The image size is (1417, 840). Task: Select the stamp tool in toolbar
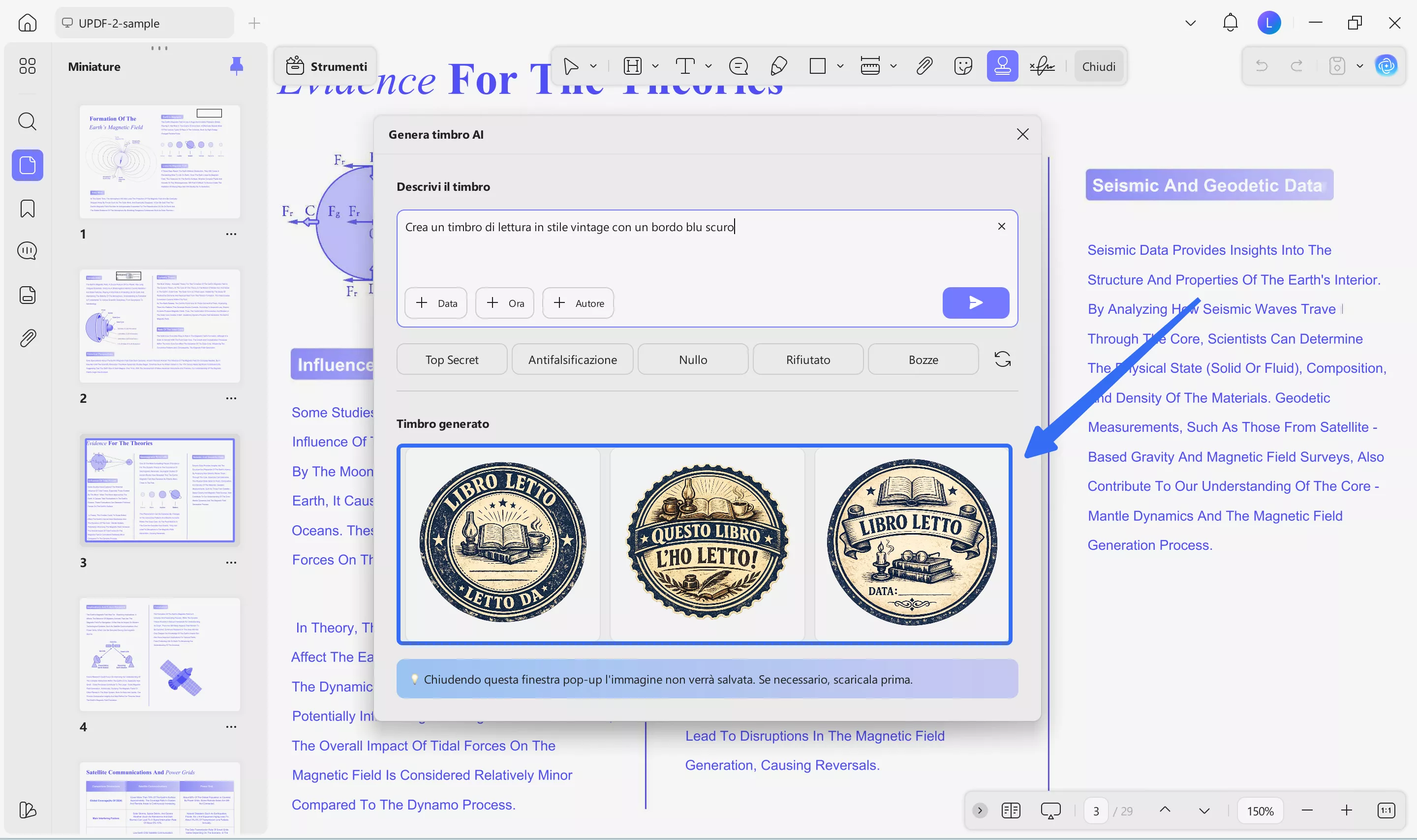click(1001, 66)
